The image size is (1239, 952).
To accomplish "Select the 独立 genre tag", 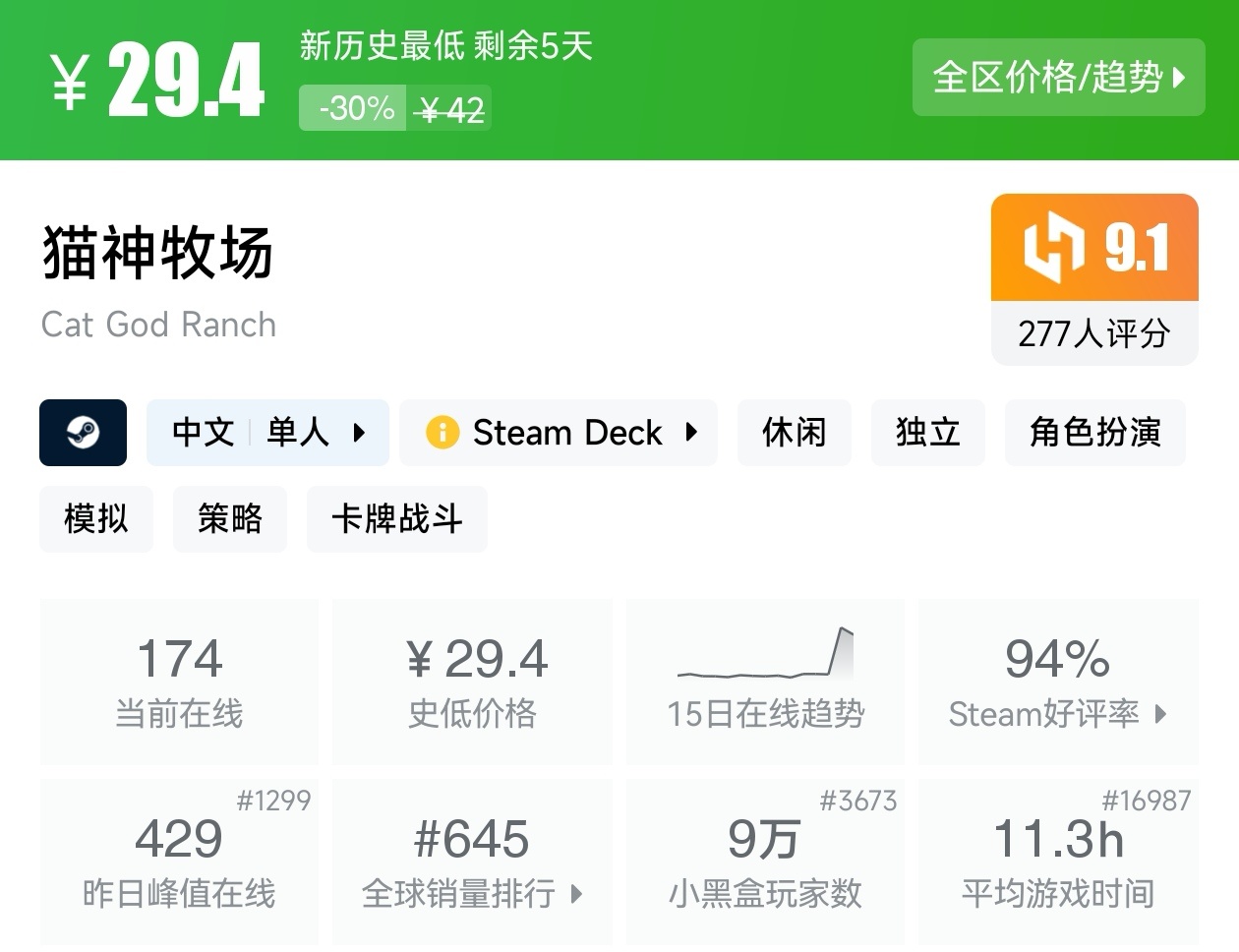I will pos(927,433).
